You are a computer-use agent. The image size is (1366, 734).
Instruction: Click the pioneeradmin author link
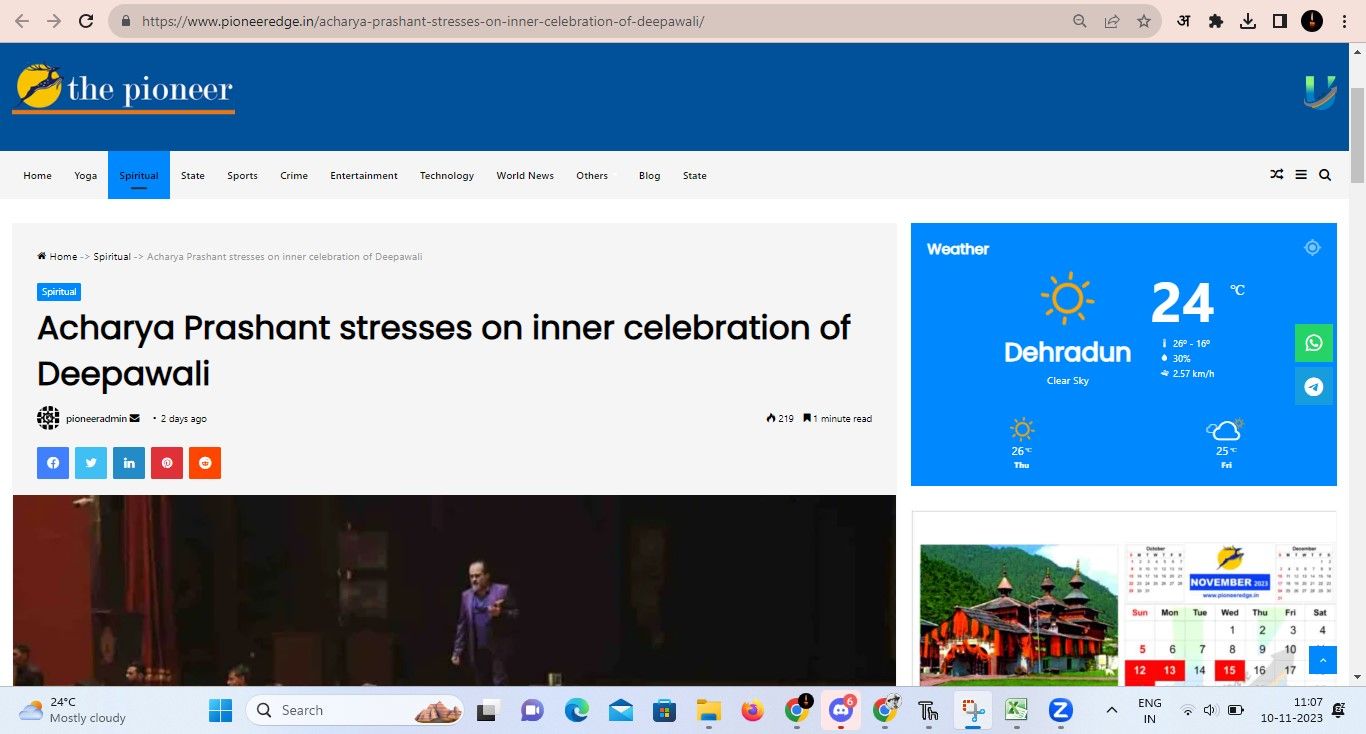pyautogui.click(x=96, y=419)
